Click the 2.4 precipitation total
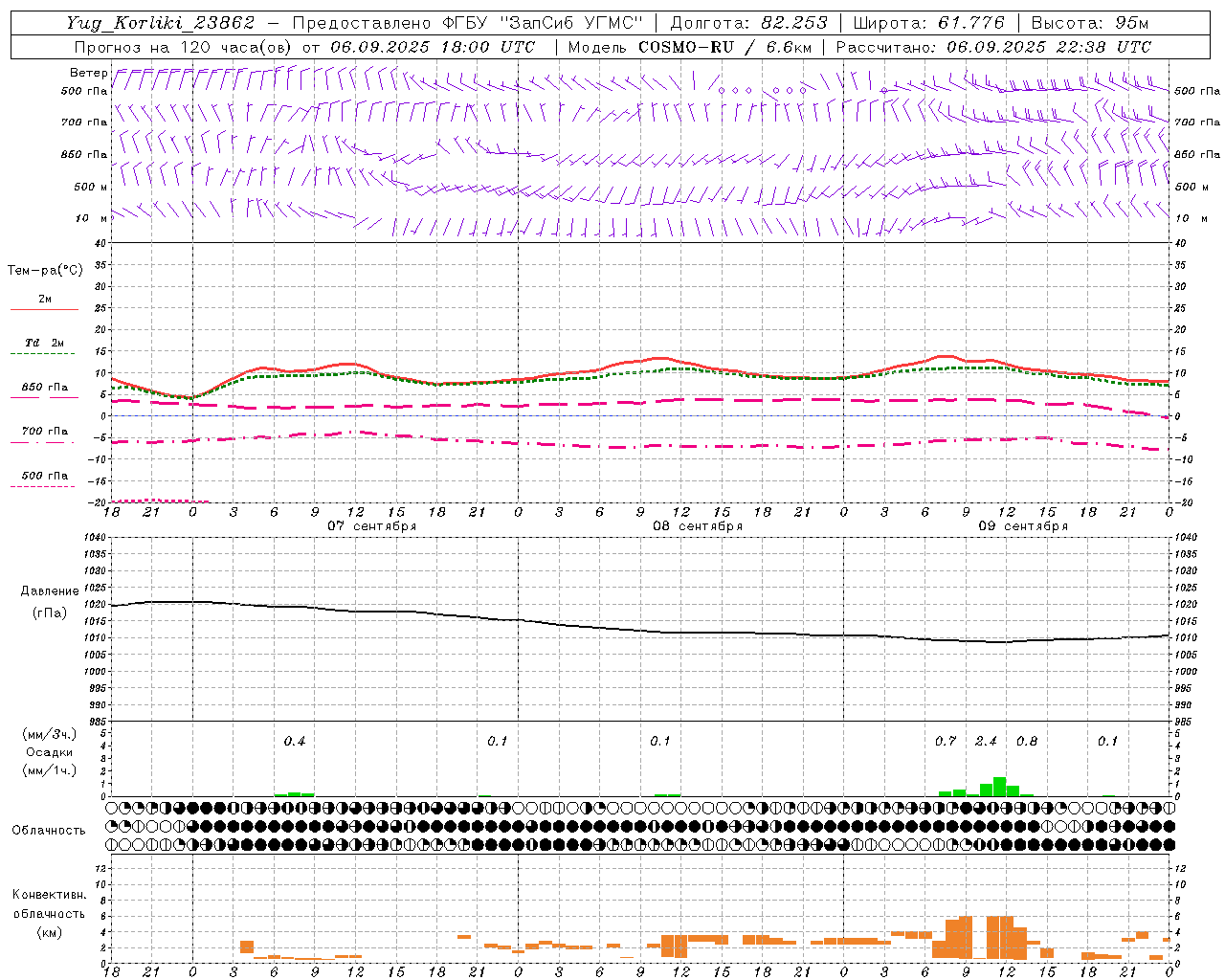Viewport: 1225px width, 980px height. [986, 741]
